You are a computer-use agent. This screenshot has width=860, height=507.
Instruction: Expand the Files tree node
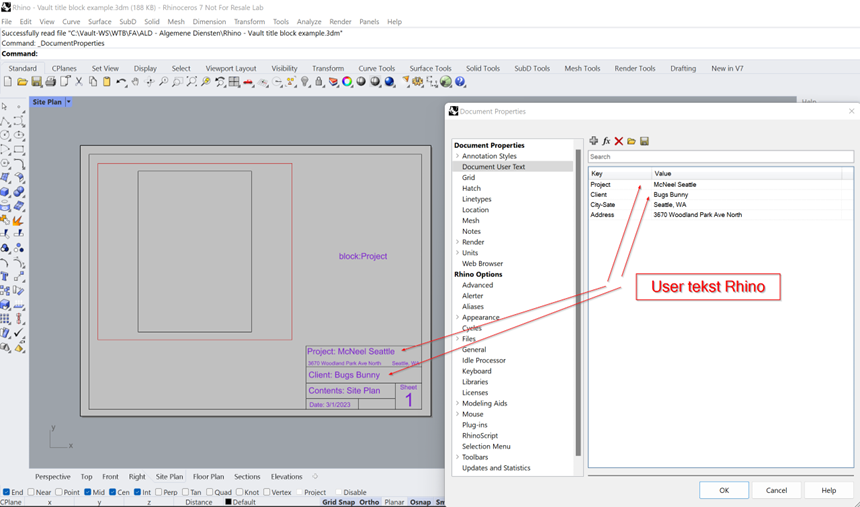(x=457, y=339)
